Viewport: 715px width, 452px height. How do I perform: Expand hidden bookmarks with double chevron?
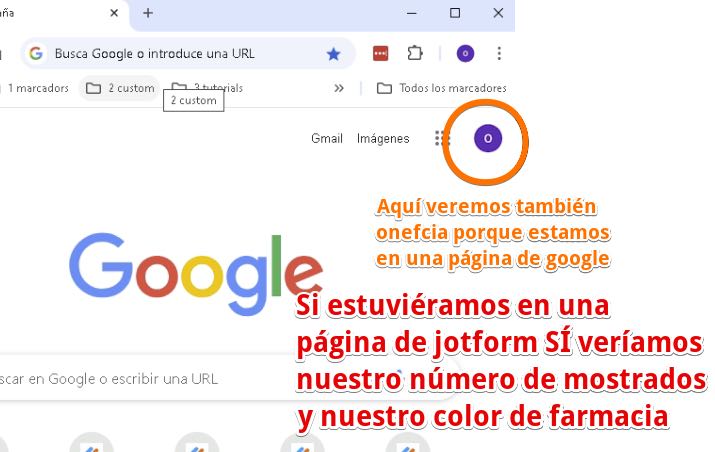point(338,88)
